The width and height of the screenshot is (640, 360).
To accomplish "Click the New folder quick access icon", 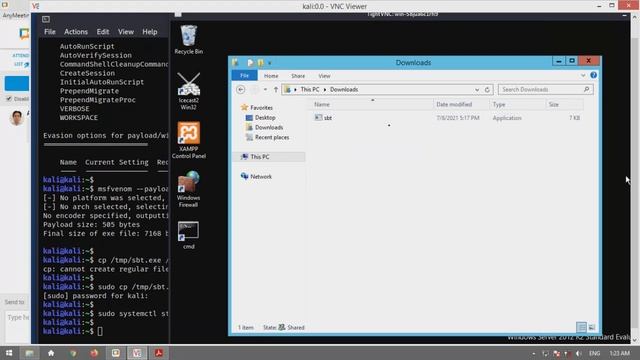I will pos(260,62).
